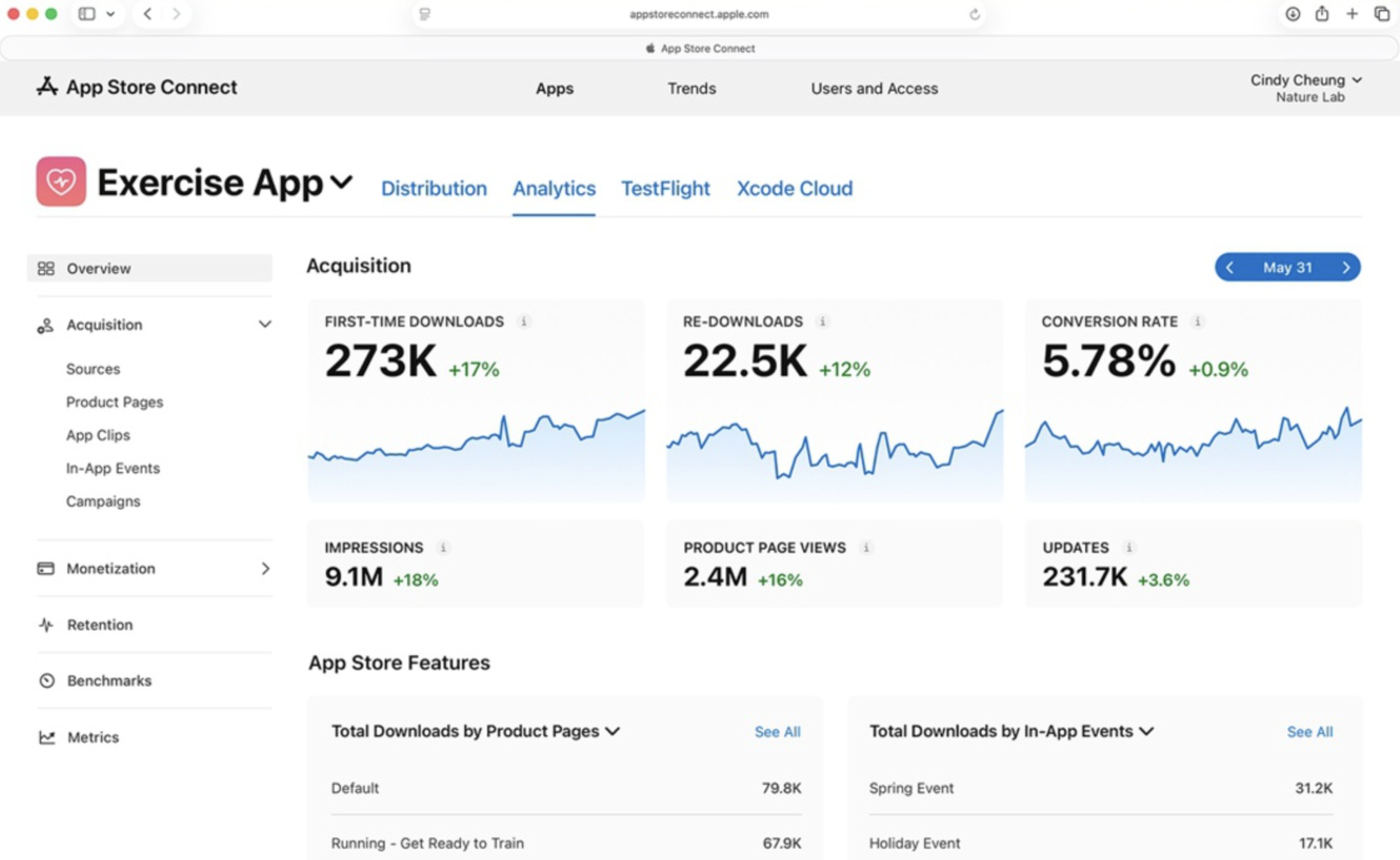Open the Exercise App switcher dropdown
The height and width of the screenshot is (860, 1400).
pos(342,182)
